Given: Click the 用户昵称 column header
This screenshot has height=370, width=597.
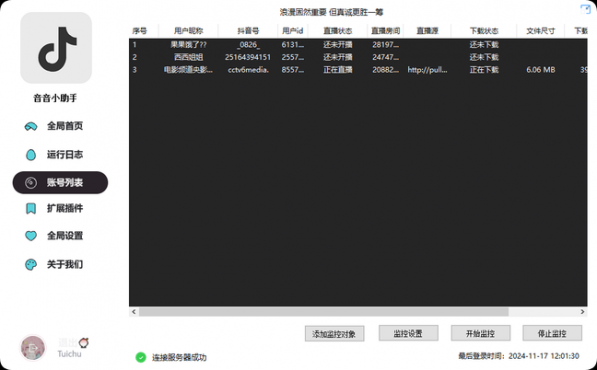Looking at the screenshot, I should tap(188, 31).
